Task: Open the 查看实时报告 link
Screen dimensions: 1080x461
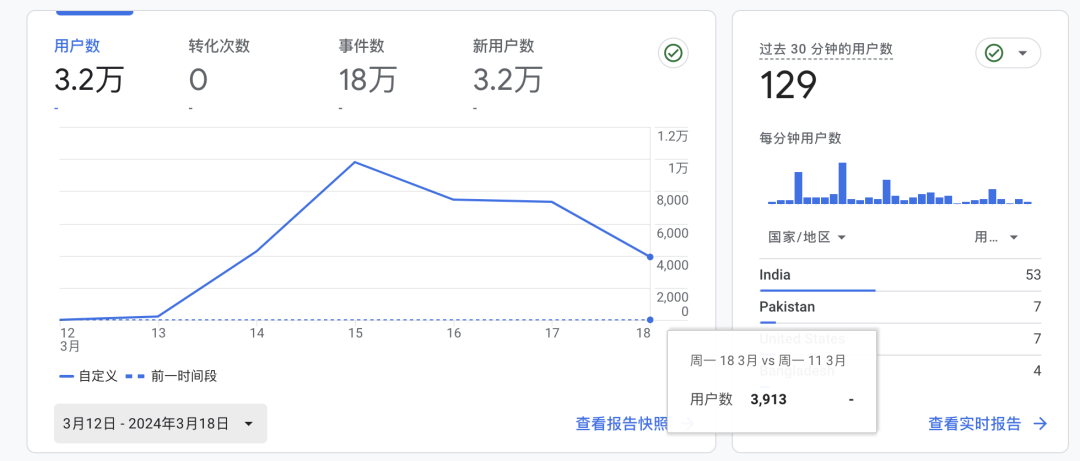Action: [x=975, y=423]
